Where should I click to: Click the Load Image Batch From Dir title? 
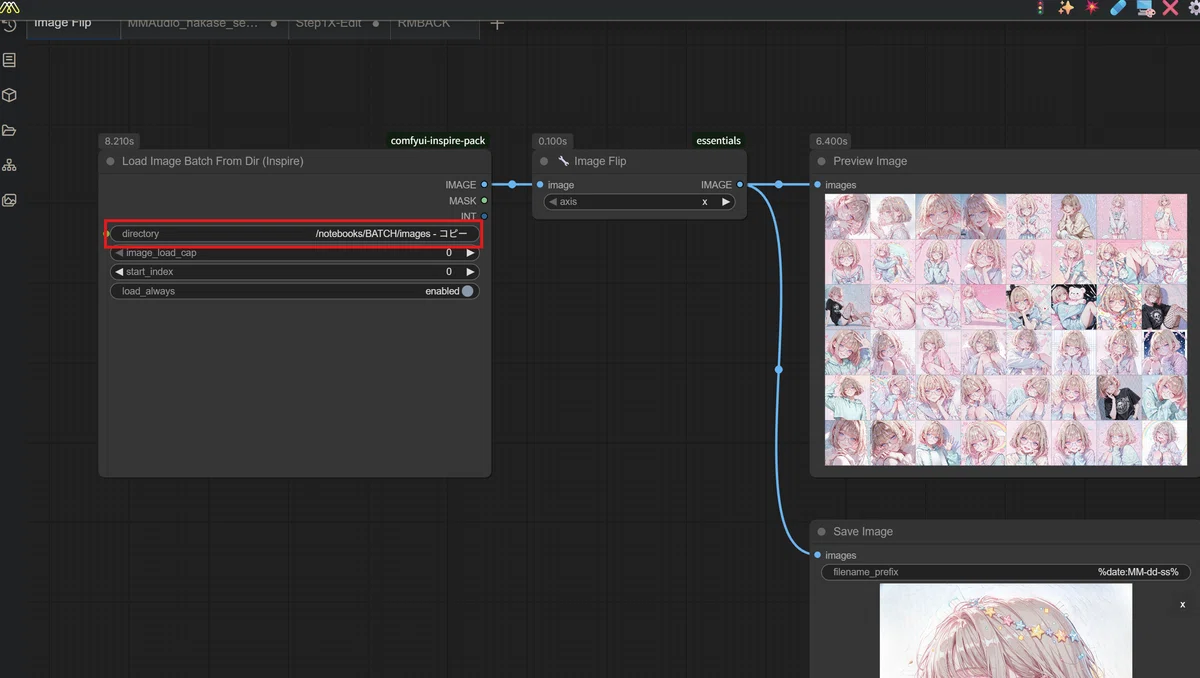(213, 161)
